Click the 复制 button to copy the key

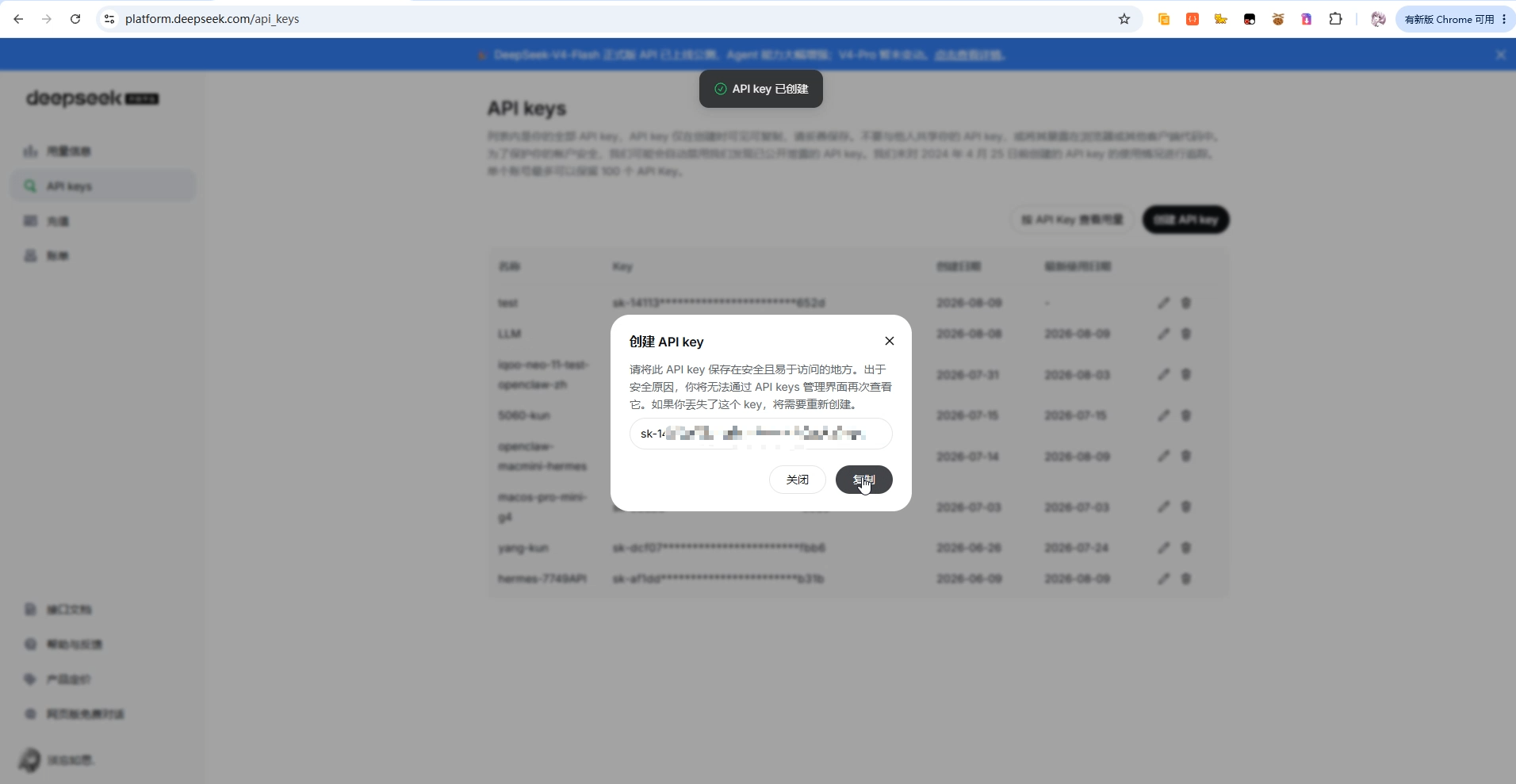(x=863, y=480)
